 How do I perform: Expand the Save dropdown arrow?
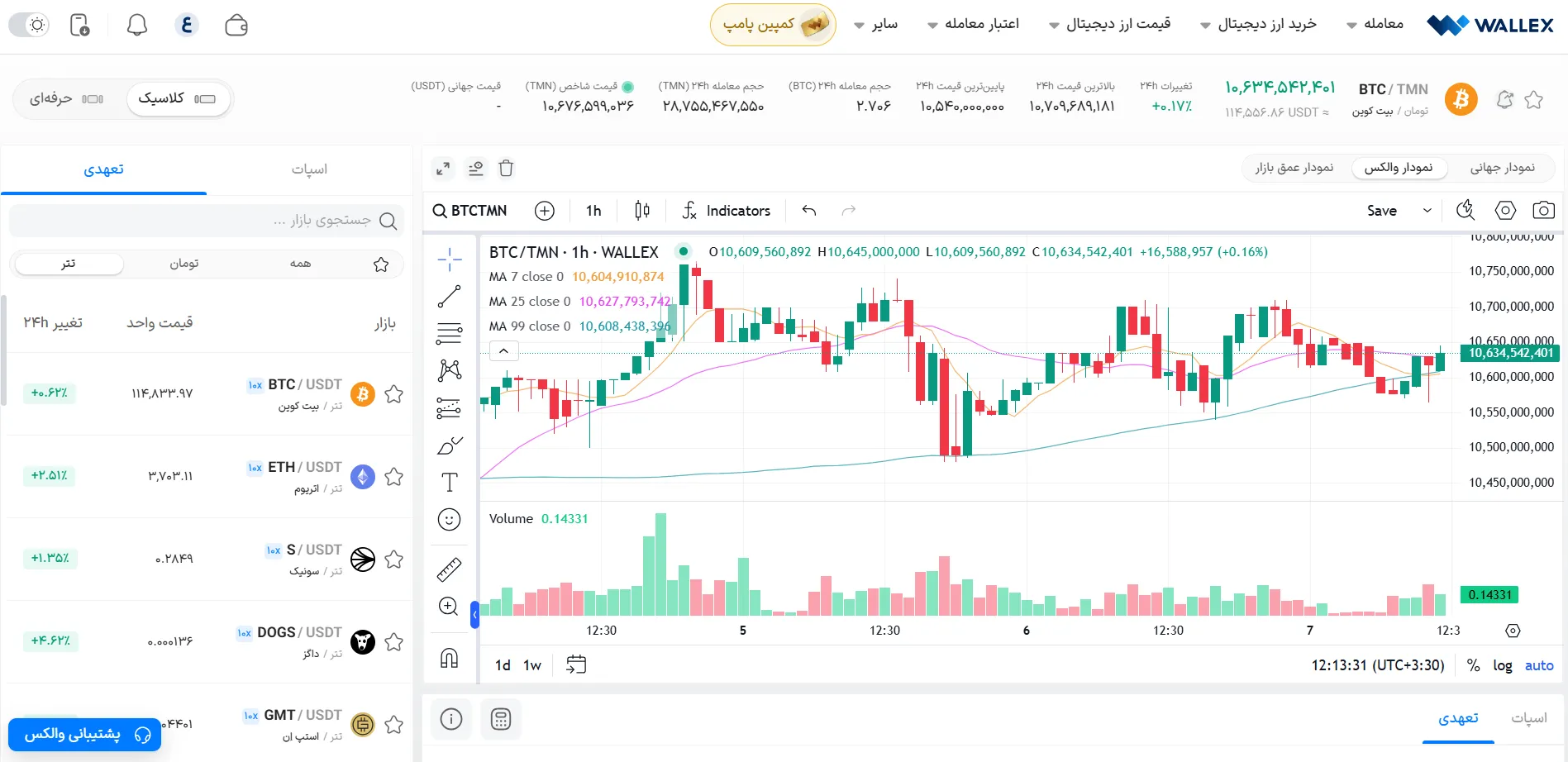click(1427, 211)
